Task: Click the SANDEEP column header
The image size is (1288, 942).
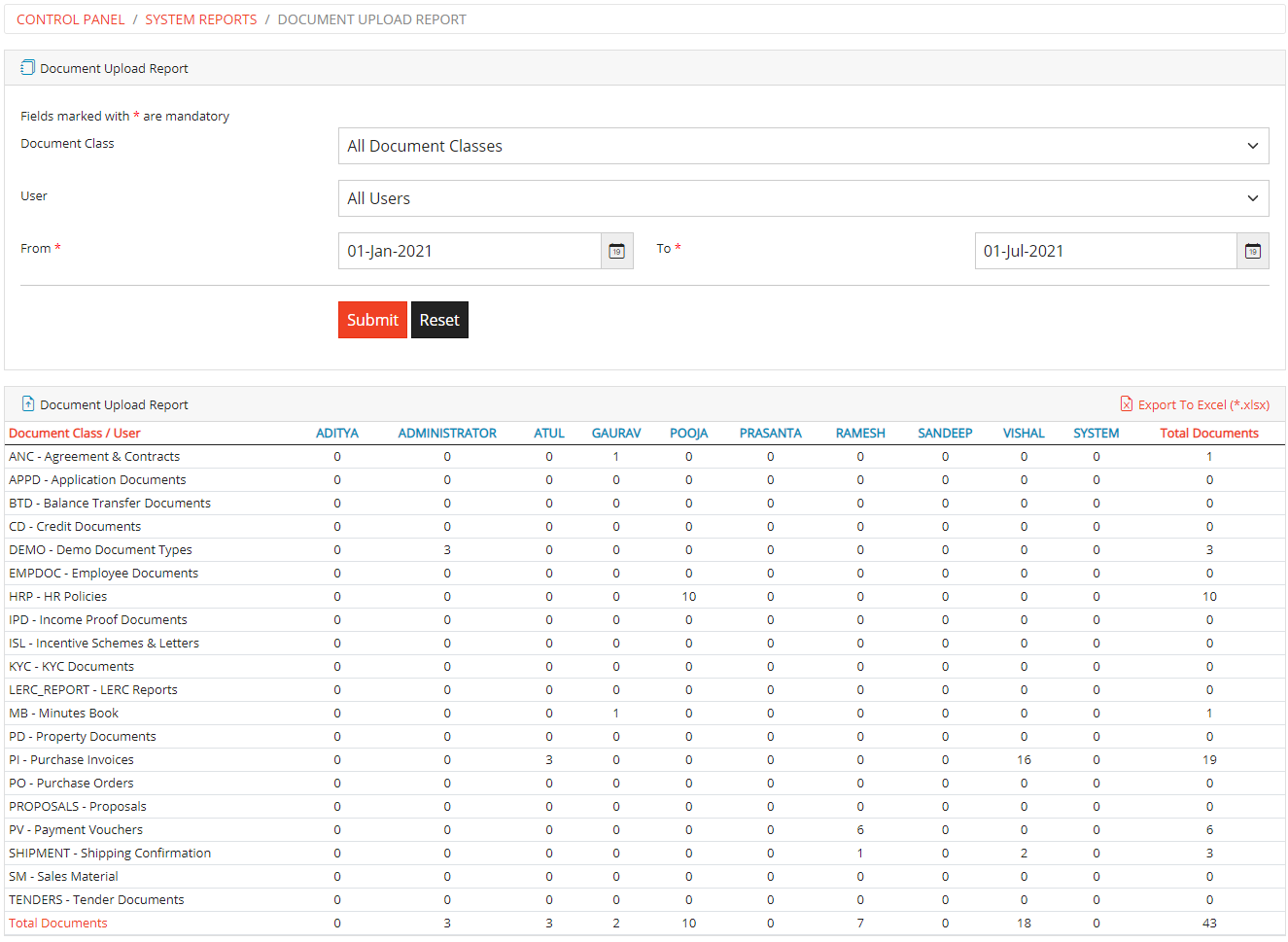Action: click(945, 434)
